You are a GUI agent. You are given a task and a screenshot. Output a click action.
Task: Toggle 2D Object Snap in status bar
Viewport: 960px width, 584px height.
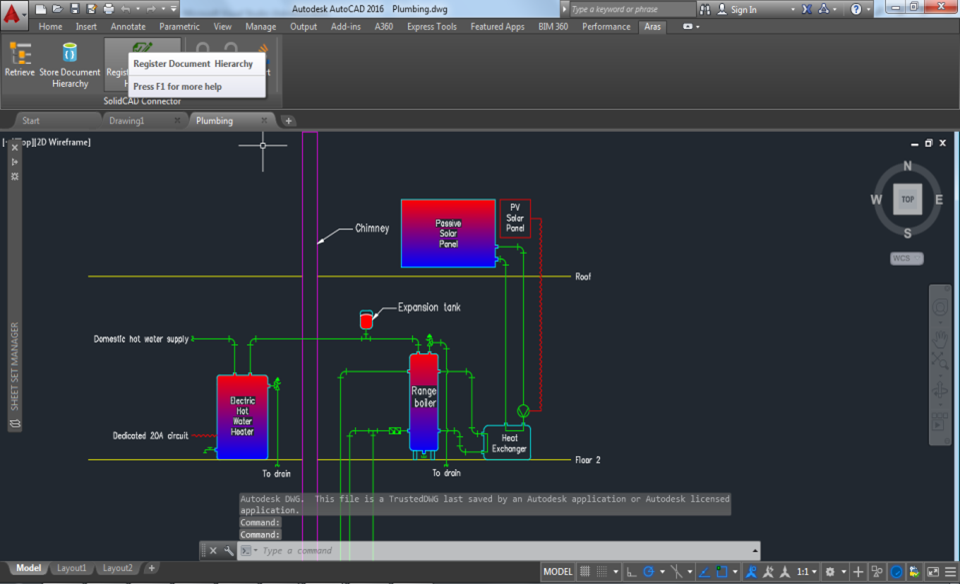(722, 572)
